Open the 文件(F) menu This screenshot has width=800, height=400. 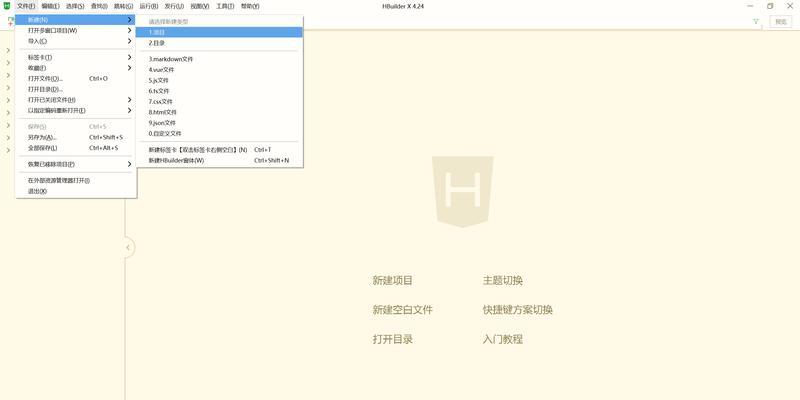click(x=26, y=6)
